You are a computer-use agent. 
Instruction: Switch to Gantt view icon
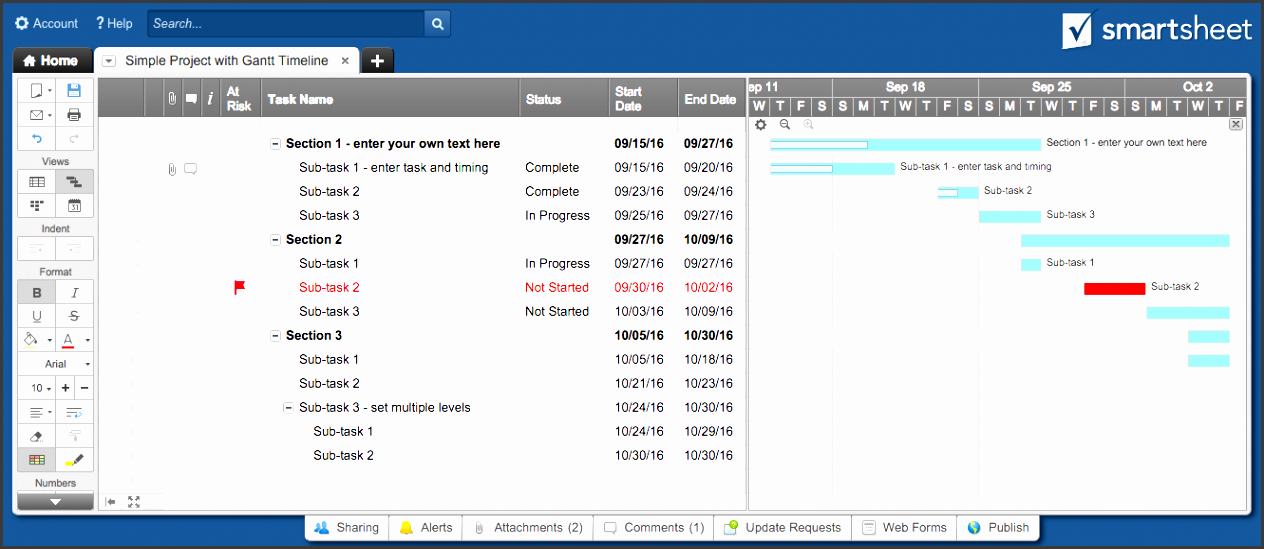pos(74,182)
